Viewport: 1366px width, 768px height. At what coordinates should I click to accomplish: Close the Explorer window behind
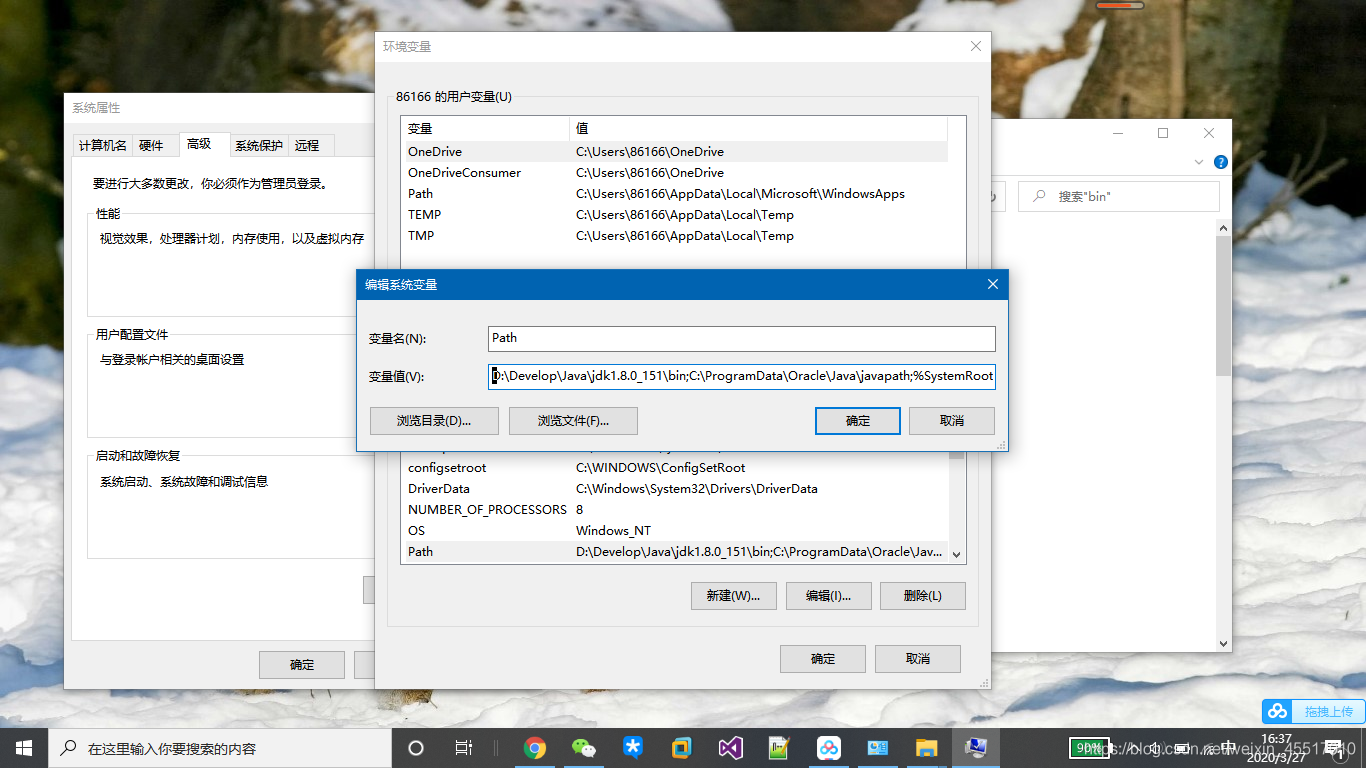tap(1209, 133)
